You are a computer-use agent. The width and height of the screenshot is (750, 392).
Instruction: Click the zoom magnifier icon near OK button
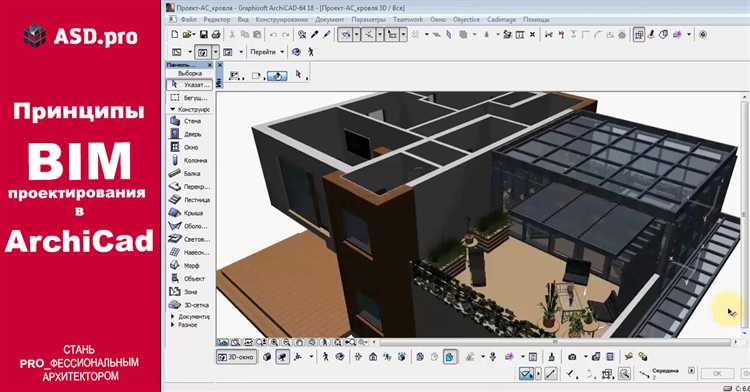624,374
